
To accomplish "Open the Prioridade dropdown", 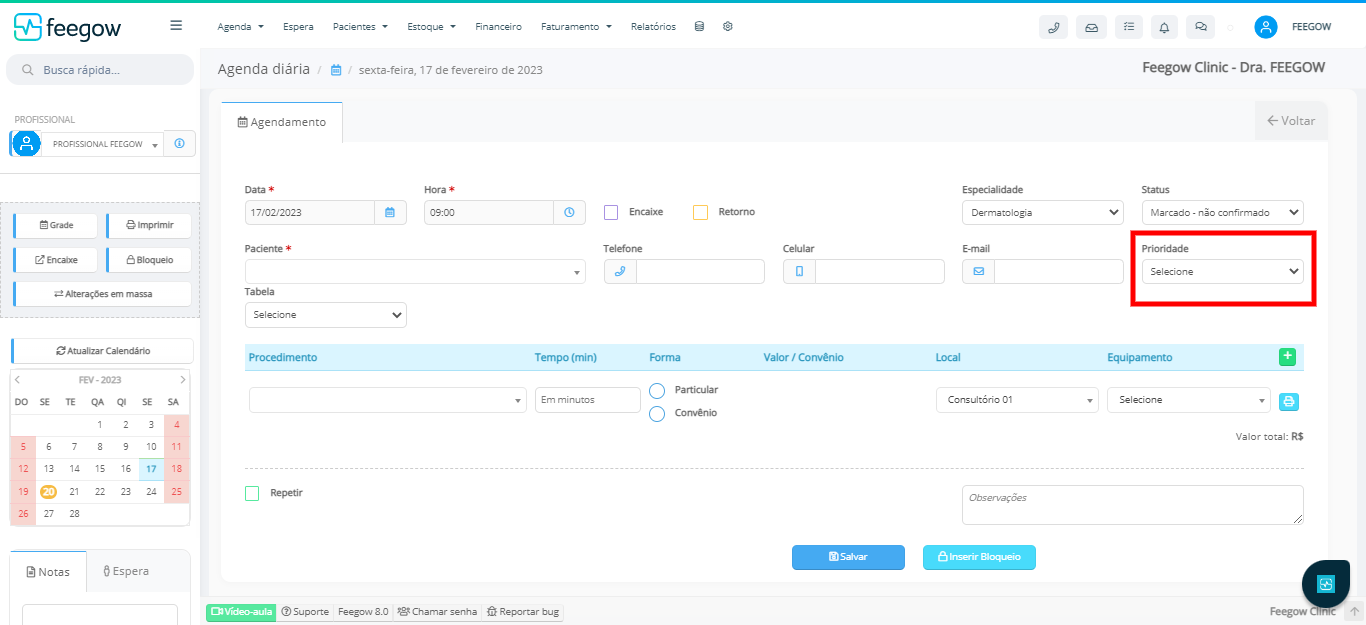I will 1222,271.
